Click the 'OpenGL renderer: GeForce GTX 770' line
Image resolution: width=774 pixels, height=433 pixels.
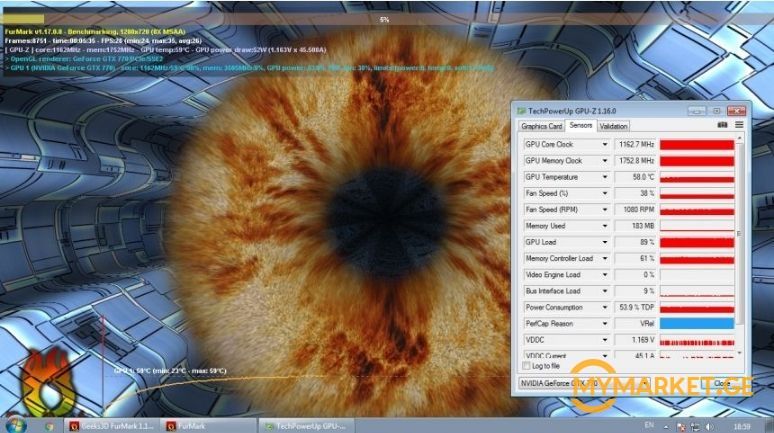tap(84, 58)
